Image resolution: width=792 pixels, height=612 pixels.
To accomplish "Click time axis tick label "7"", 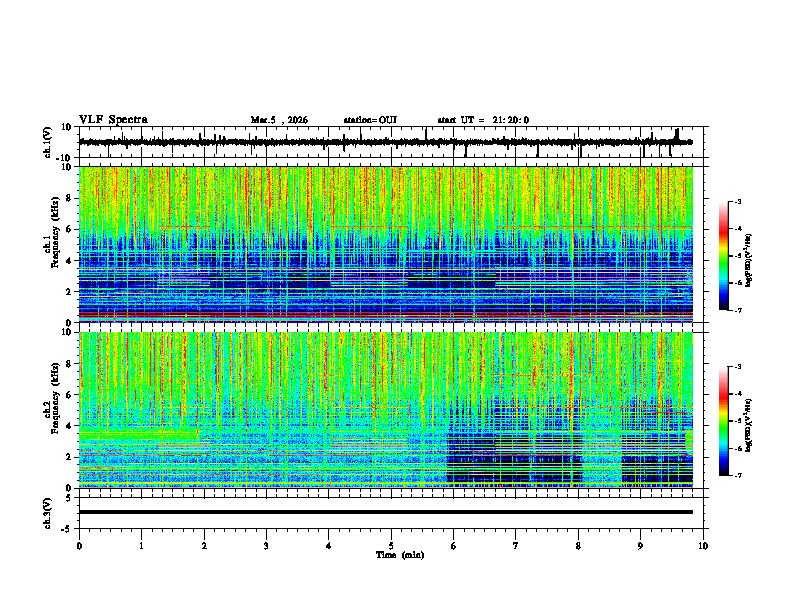I will tap(516, 546).
